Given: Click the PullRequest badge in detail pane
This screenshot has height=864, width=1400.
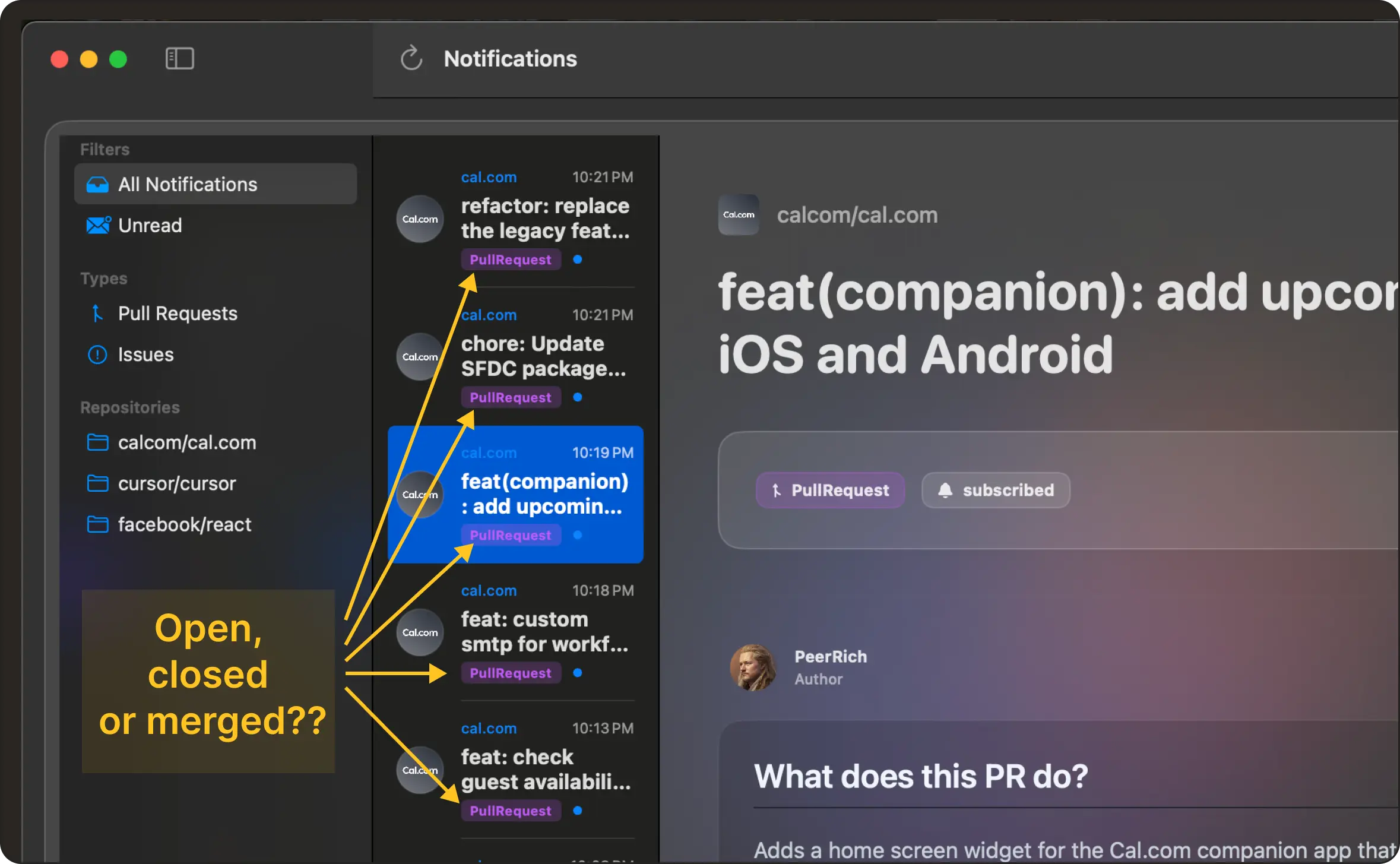Looking at the screenshot, I should coord(829,490).
